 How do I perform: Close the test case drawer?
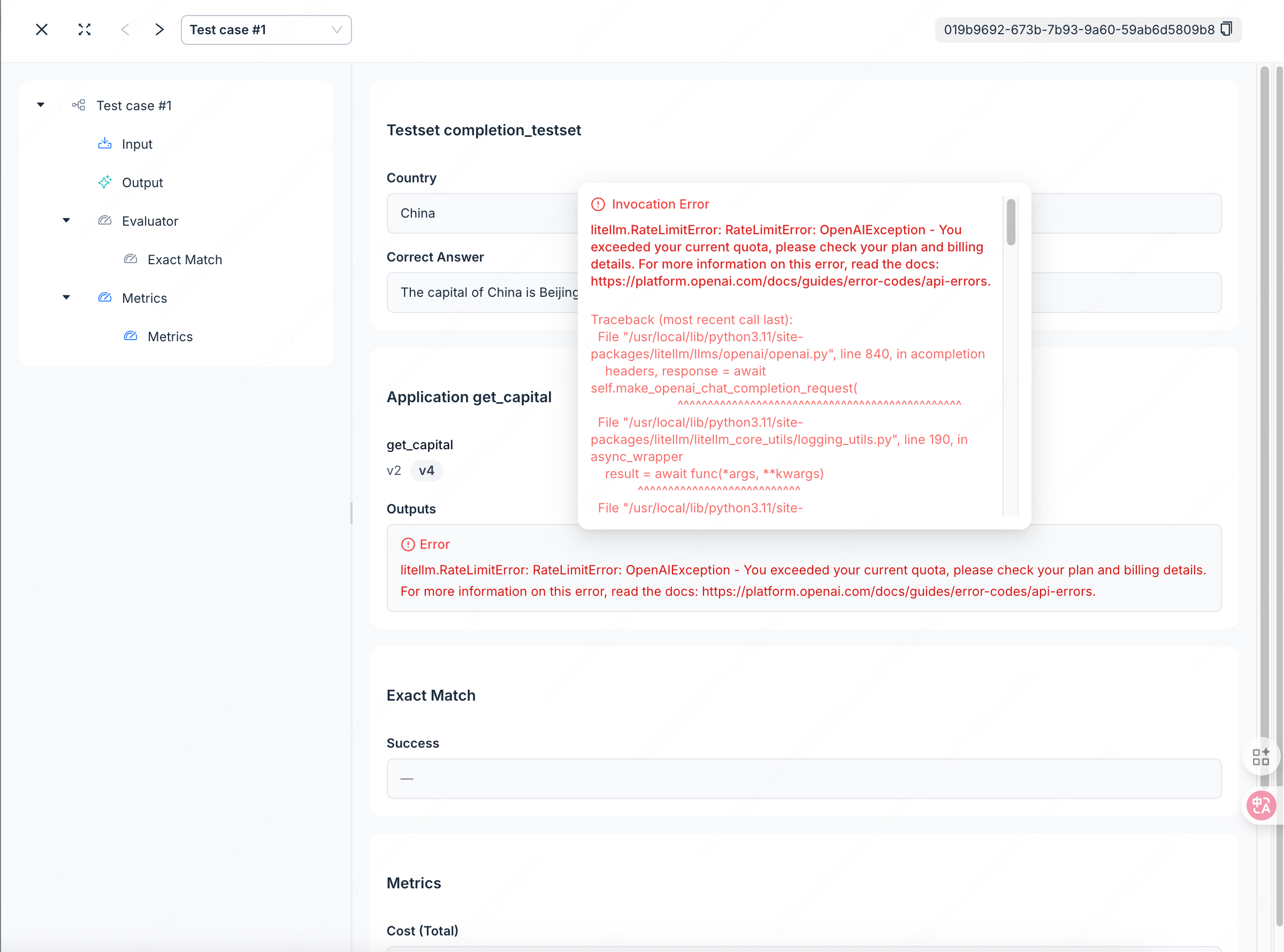pyautogui.click(x=42, y=29)
